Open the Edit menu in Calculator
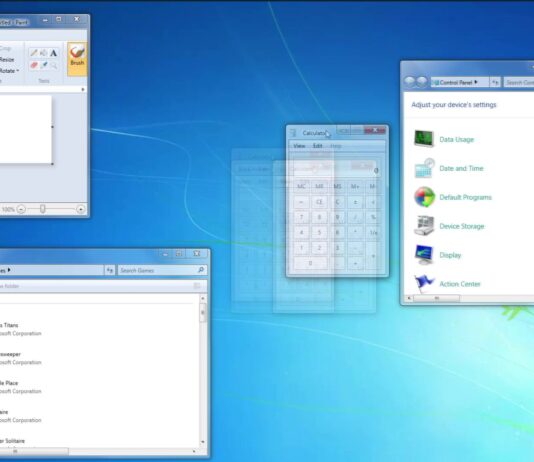The height and width of the screenshot is (462, 534). (317, 146)
